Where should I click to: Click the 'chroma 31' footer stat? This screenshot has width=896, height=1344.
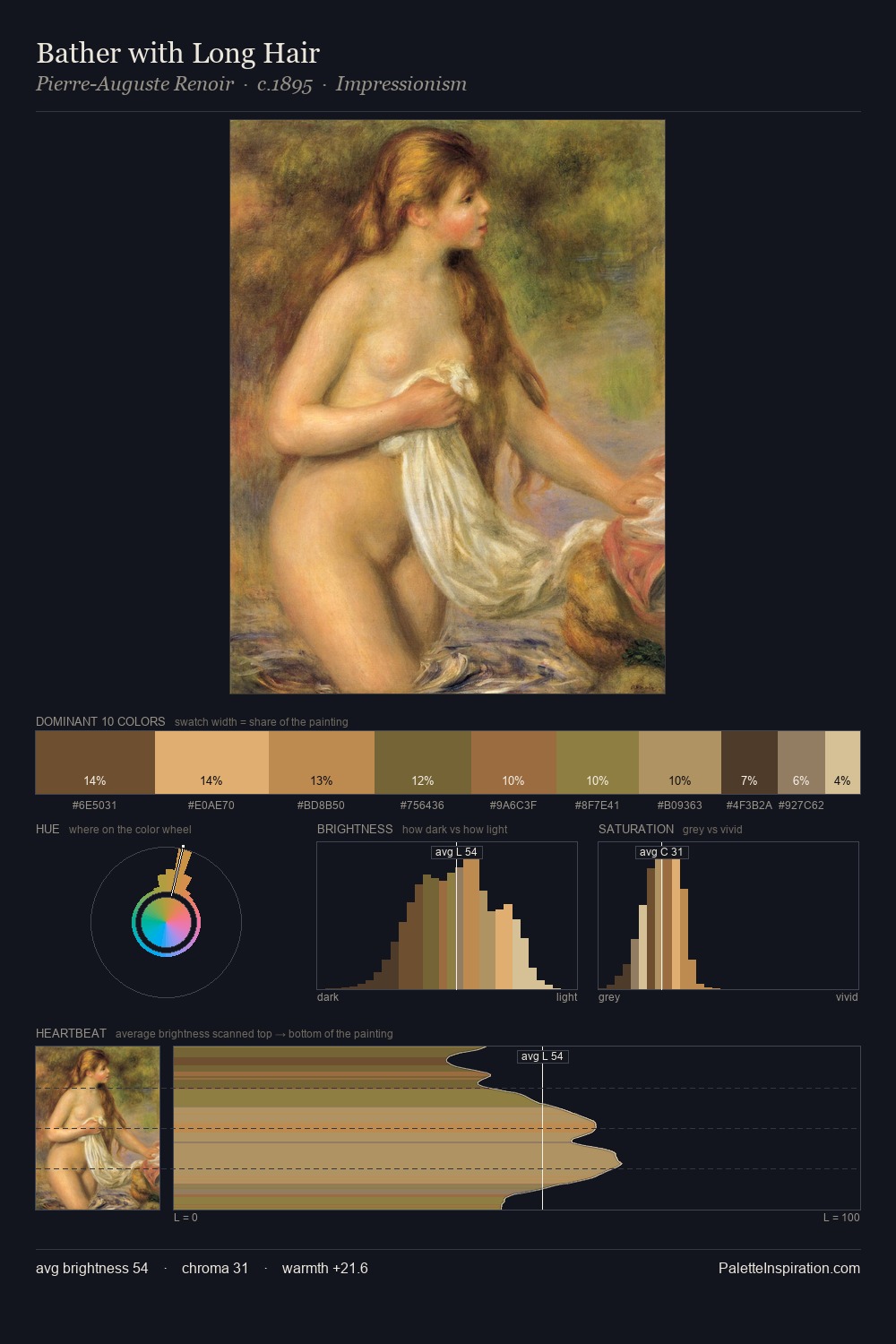point(215,1268)
